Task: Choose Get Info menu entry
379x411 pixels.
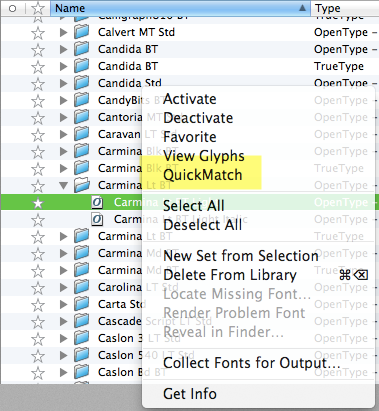Action: pyautogui.click(x=190, y=394)
